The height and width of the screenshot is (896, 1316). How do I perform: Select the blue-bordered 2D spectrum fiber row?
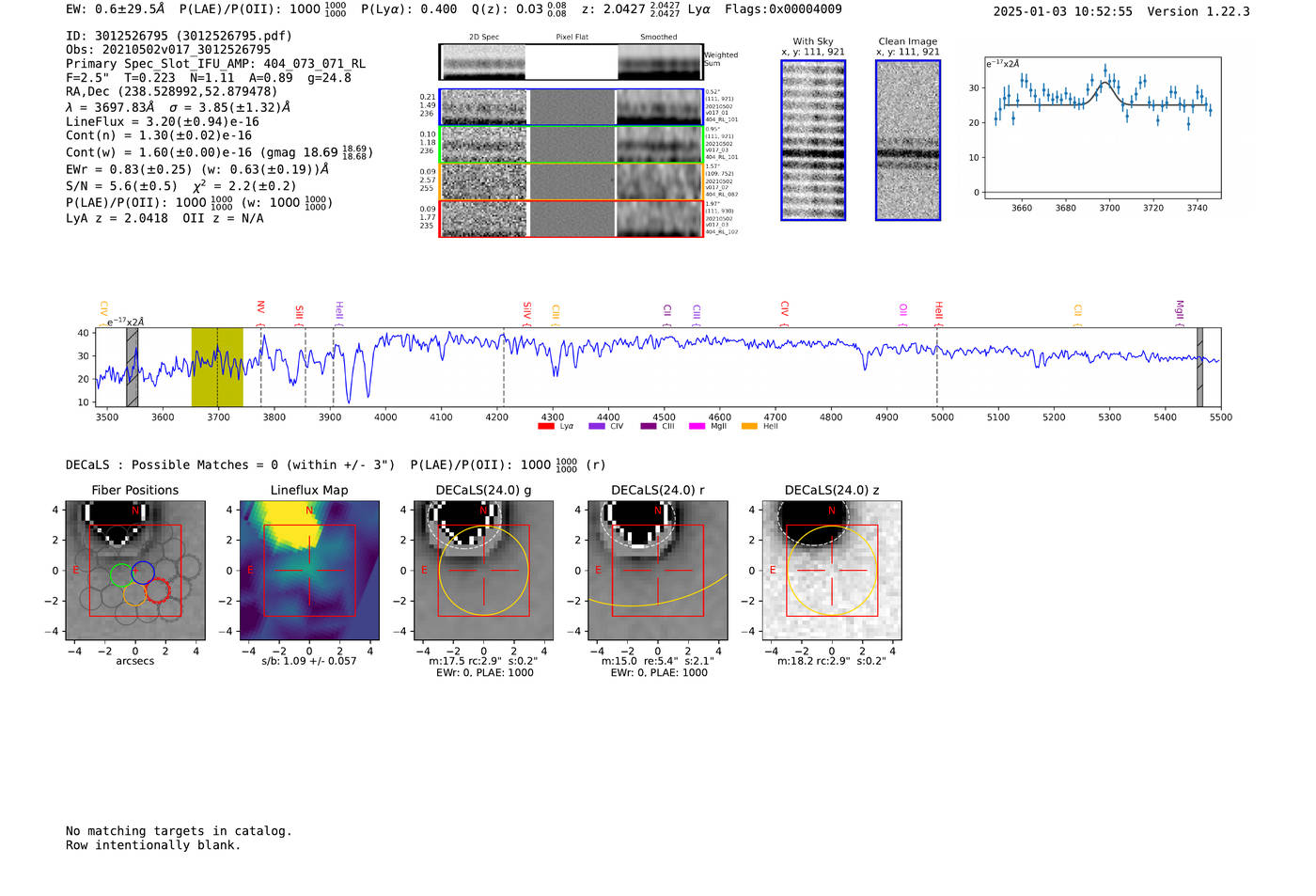pyautogui.click(x=571, y=107)
